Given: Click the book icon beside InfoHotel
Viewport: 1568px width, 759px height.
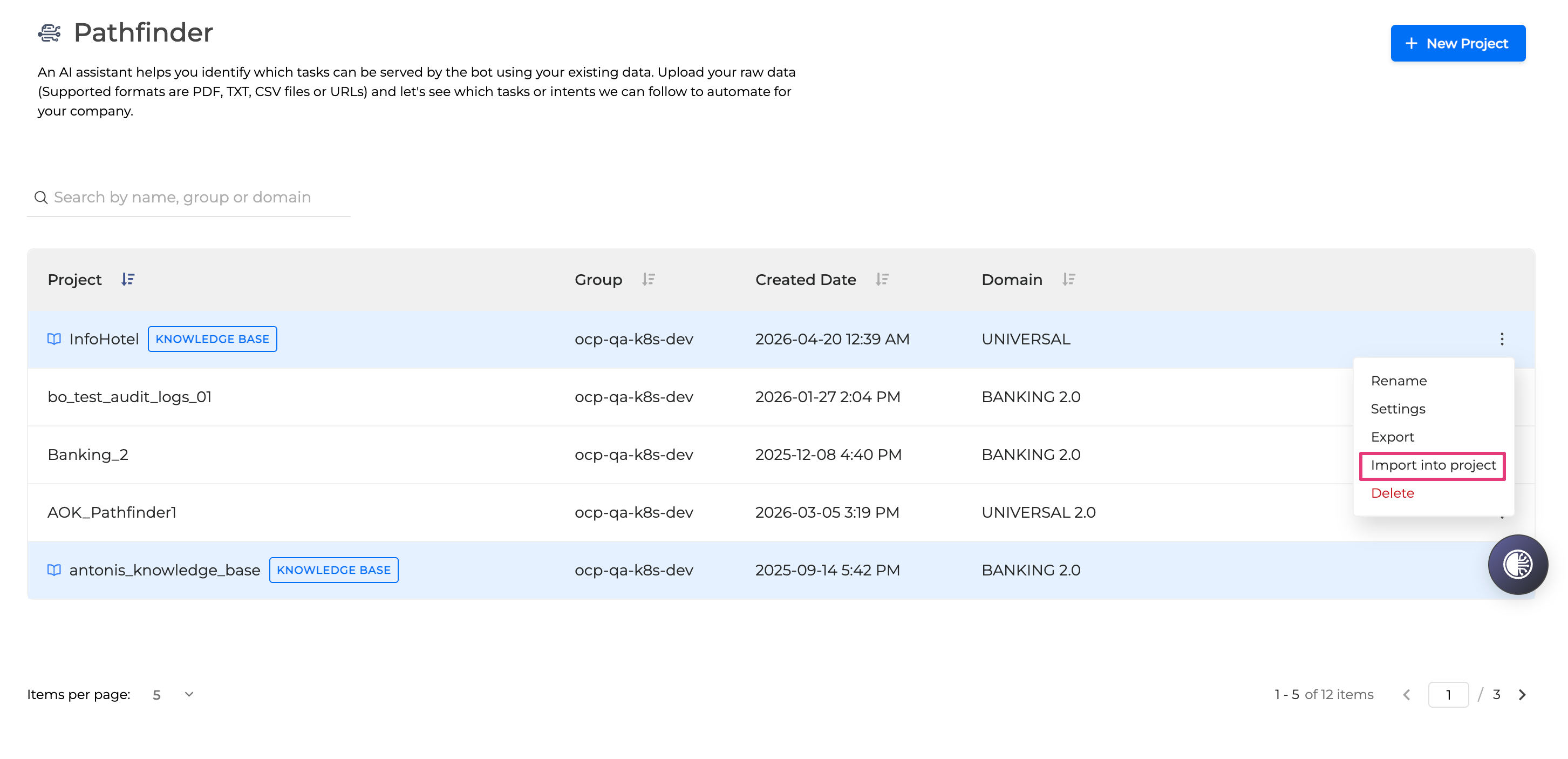Looking at the screenshot, I should pyautogui.click(x=54, y=340).
